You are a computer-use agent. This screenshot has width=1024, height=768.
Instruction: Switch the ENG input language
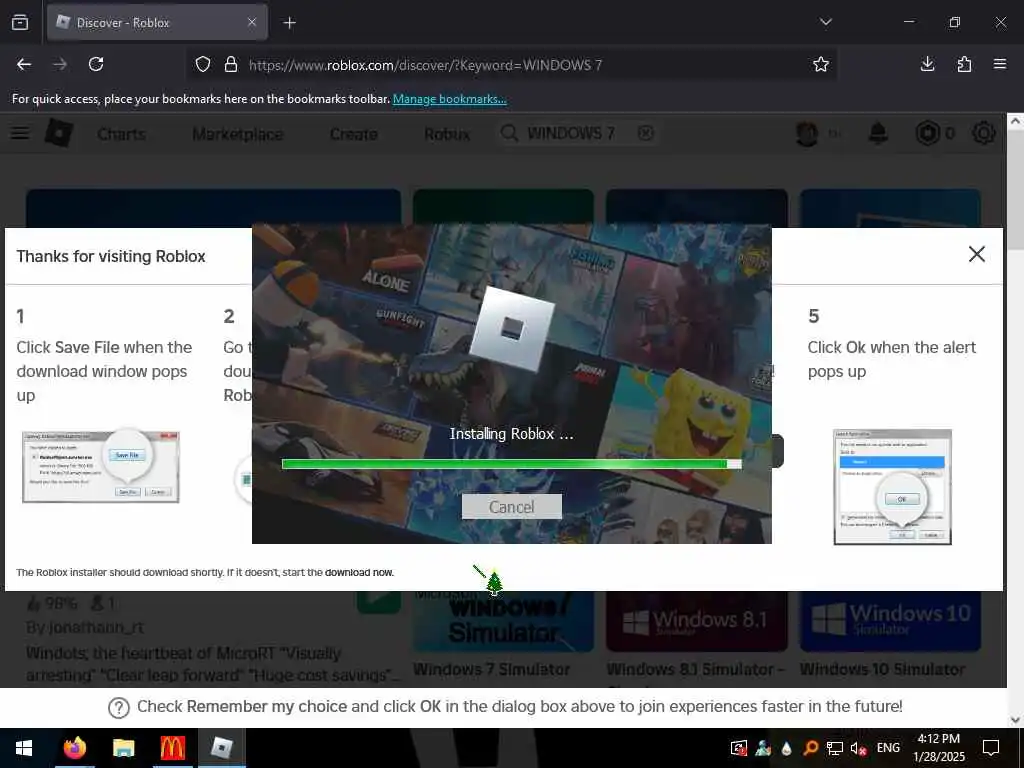point(888,748)
